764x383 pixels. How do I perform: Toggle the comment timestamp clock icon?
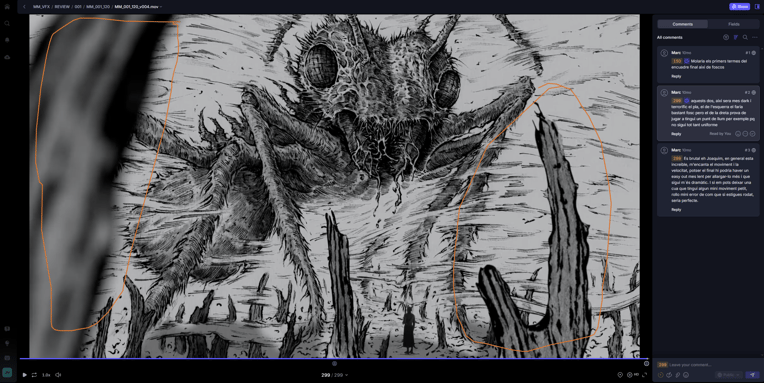point(661,375)
